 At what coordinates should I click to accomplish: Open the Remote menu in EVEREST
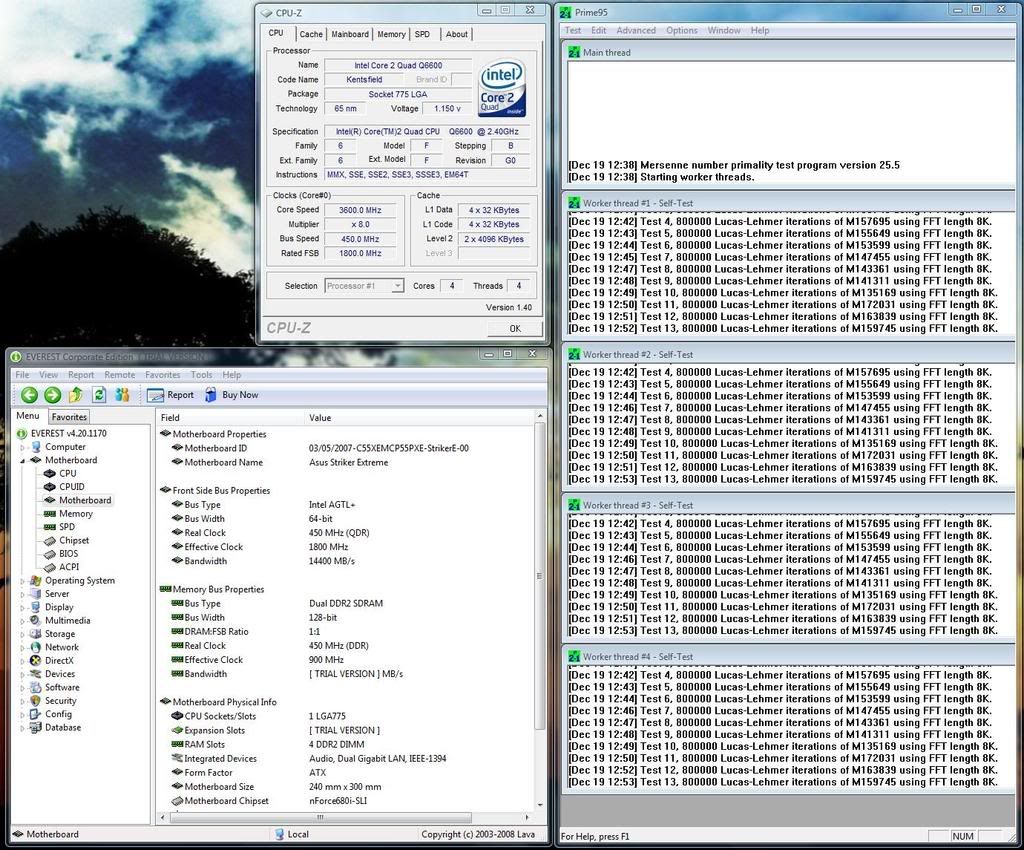(120, 375)
